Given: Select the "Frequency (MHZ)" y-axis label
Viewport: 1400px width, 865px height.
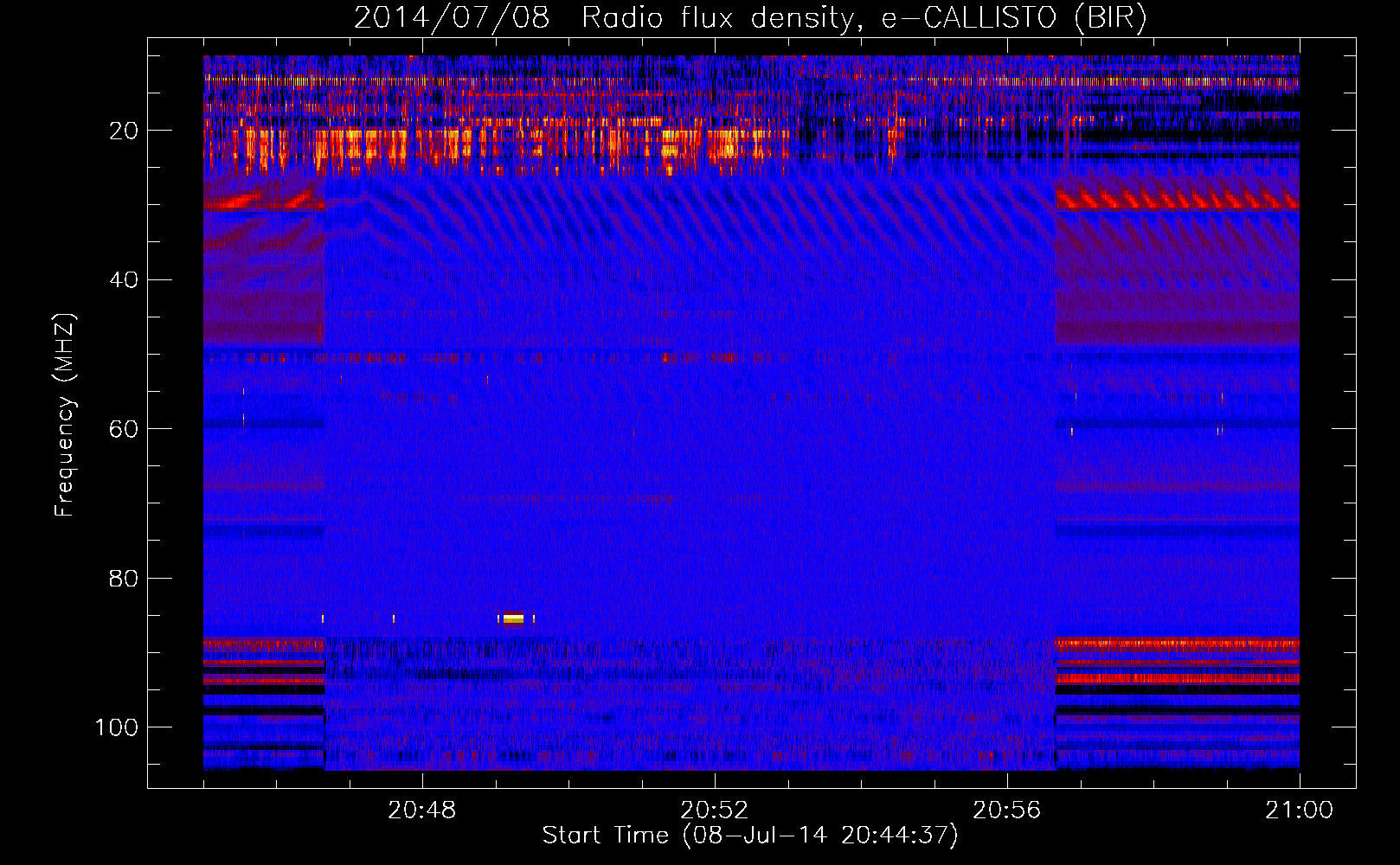Looking at the screenshot, I should pyautogui.click(x=65, y=414).
